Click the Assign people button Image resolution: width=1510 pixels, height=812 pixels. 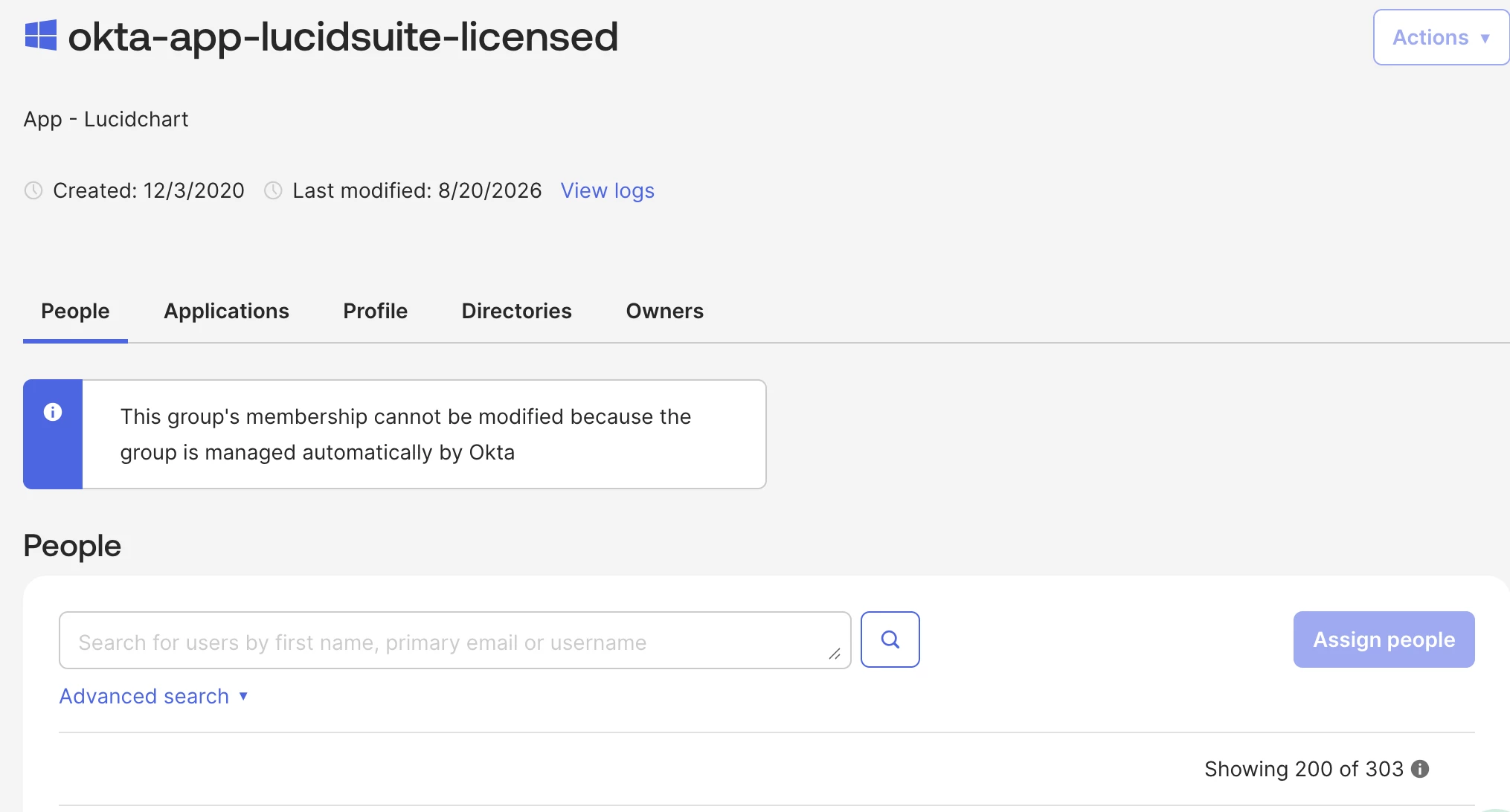[1384, 639]
